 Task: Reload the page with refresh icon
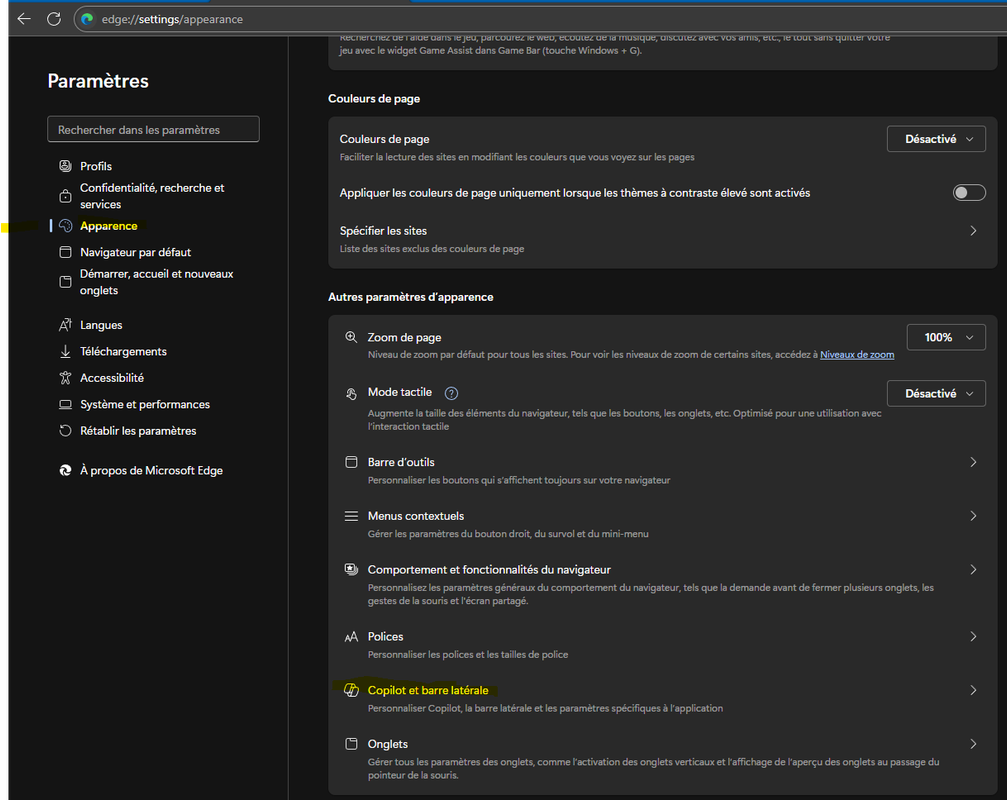tap(54, 19)
